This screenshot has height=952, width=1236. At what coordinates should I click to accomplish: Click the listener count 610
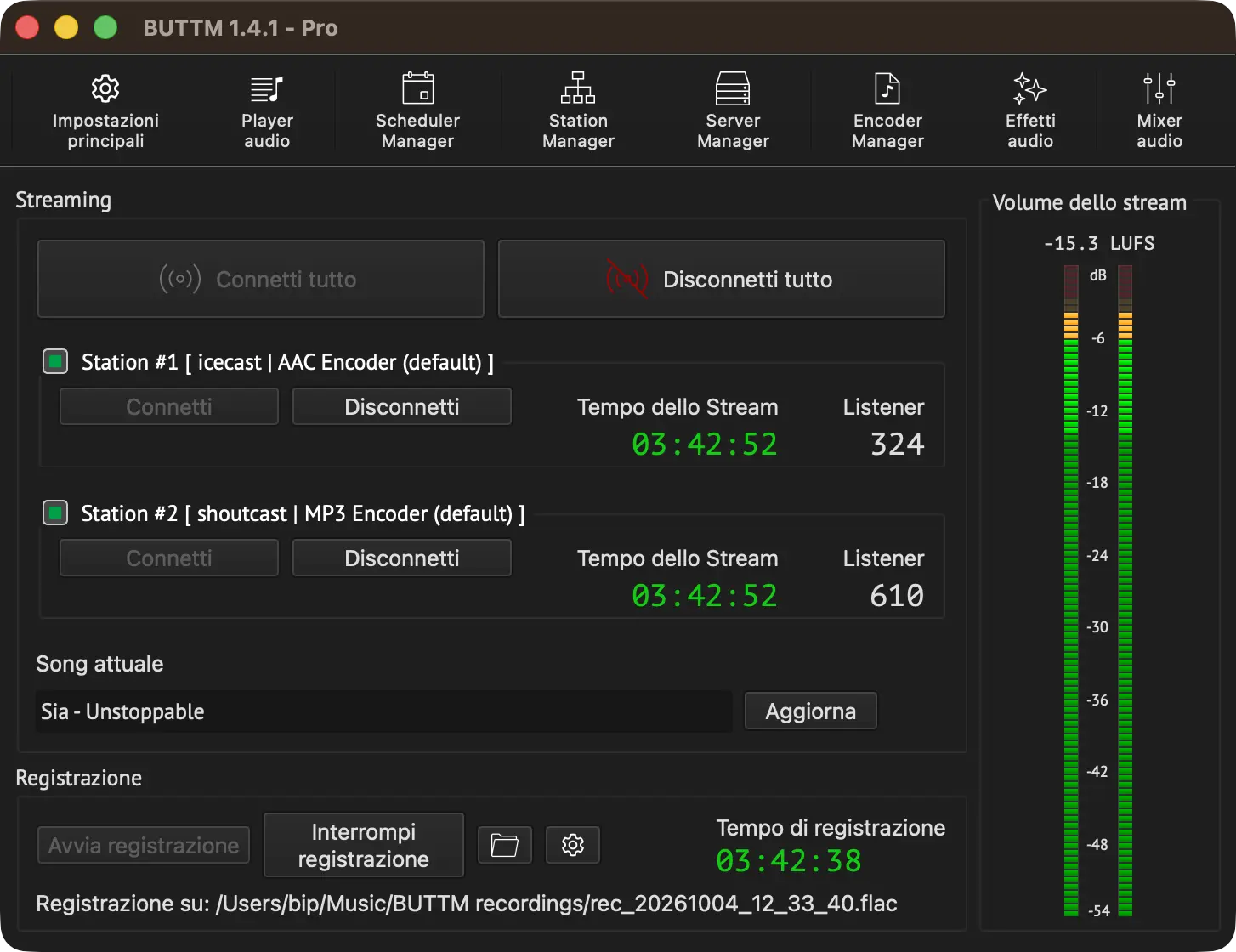pyautogui.click(x=898, y=596)
